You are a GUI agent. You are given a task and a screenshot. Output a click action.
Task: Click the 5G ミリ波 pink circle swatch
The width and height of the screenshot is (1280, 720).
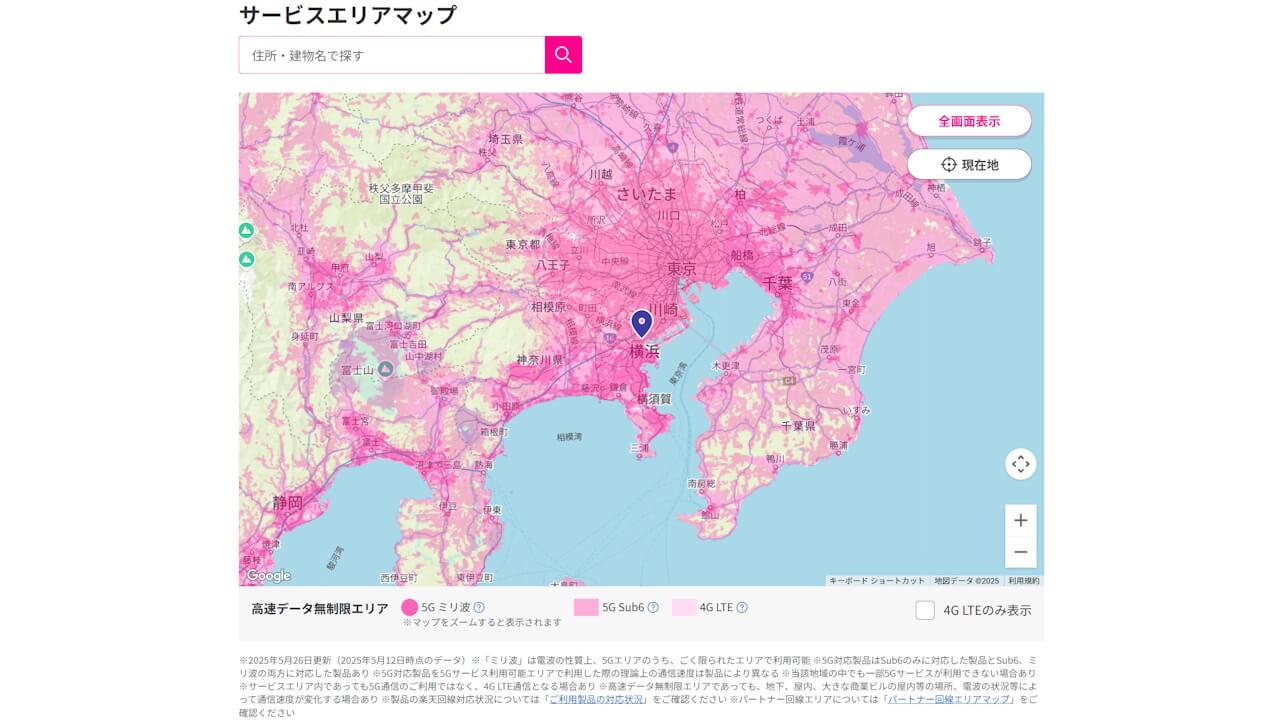click(x=409, y=607)
